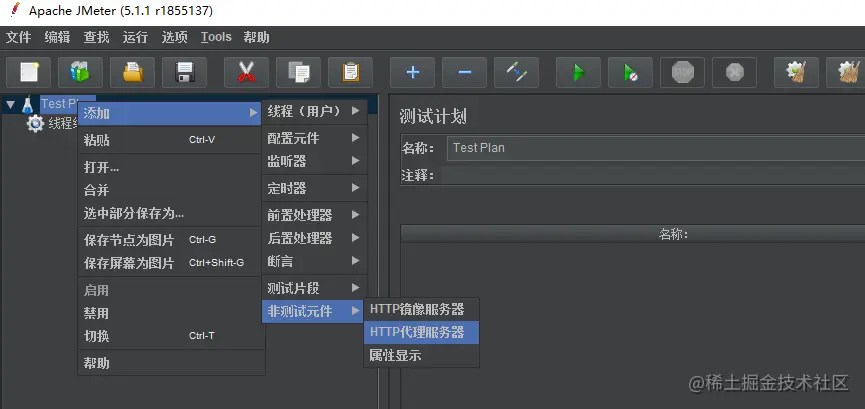Choose 粘贴 from the context menu
865x409 pixels.
click(170, 140)
